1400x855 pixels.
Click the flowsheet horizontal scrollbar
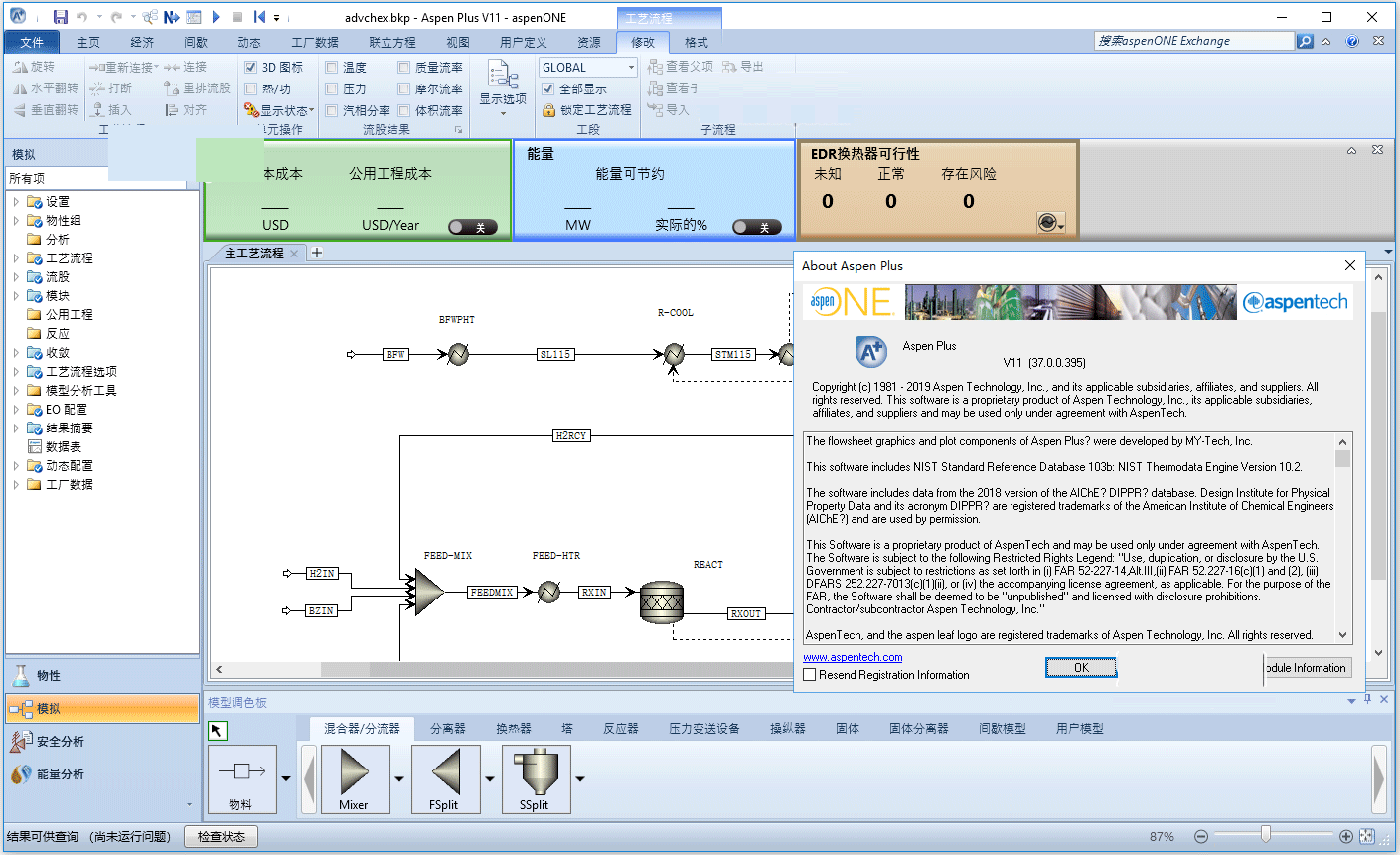(500, 670)
